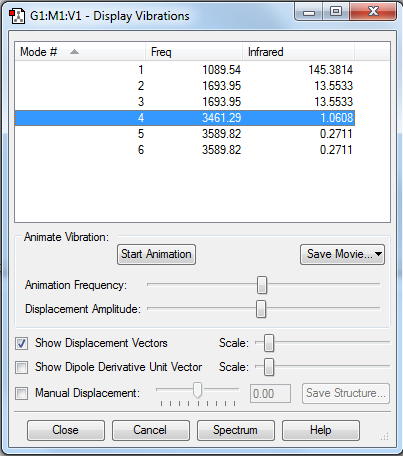Select mode 3 row
The image size is (403, 457).
(185, 102)
